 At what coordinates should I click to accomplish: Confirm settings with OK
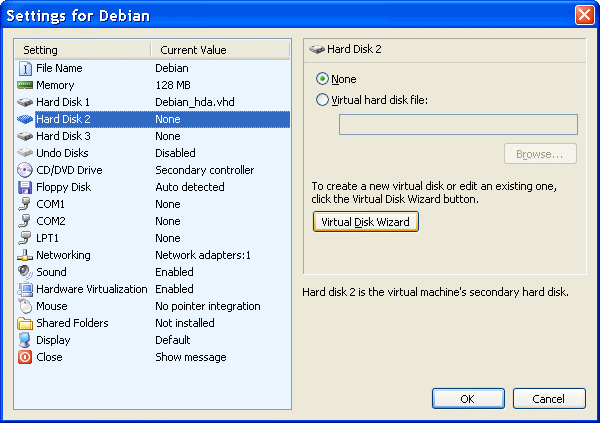click(468, 399)
